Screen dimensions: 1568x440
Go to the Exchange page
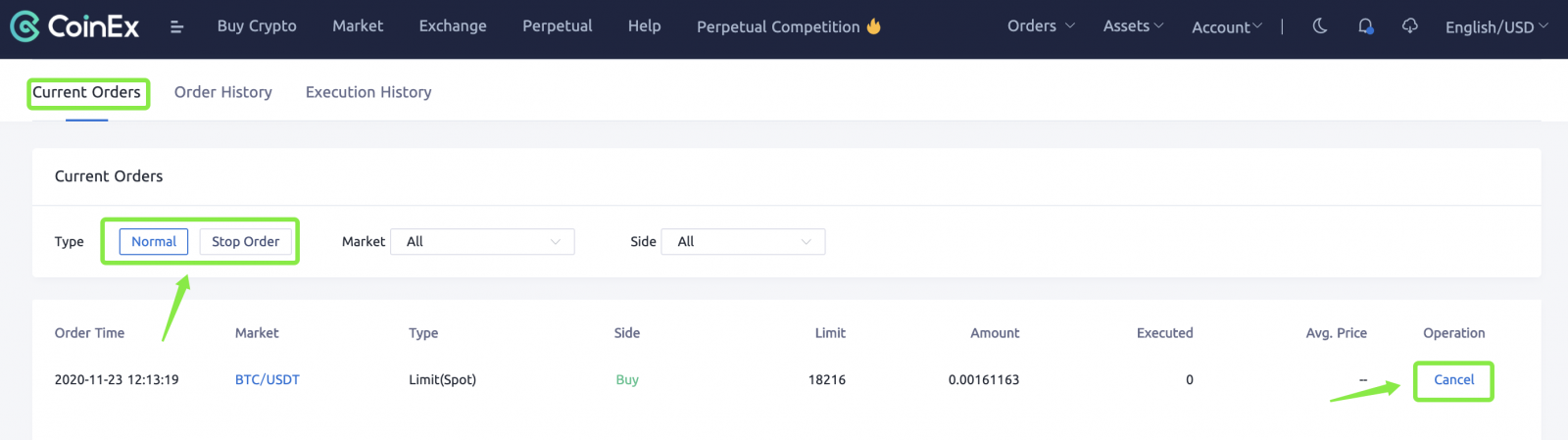point(453,26)
